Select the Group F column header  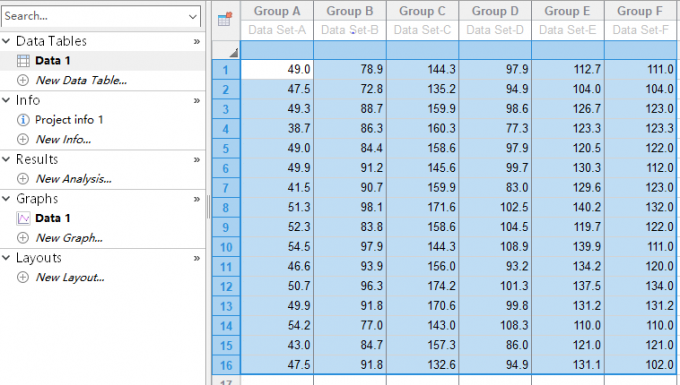[x=641, y=11]
